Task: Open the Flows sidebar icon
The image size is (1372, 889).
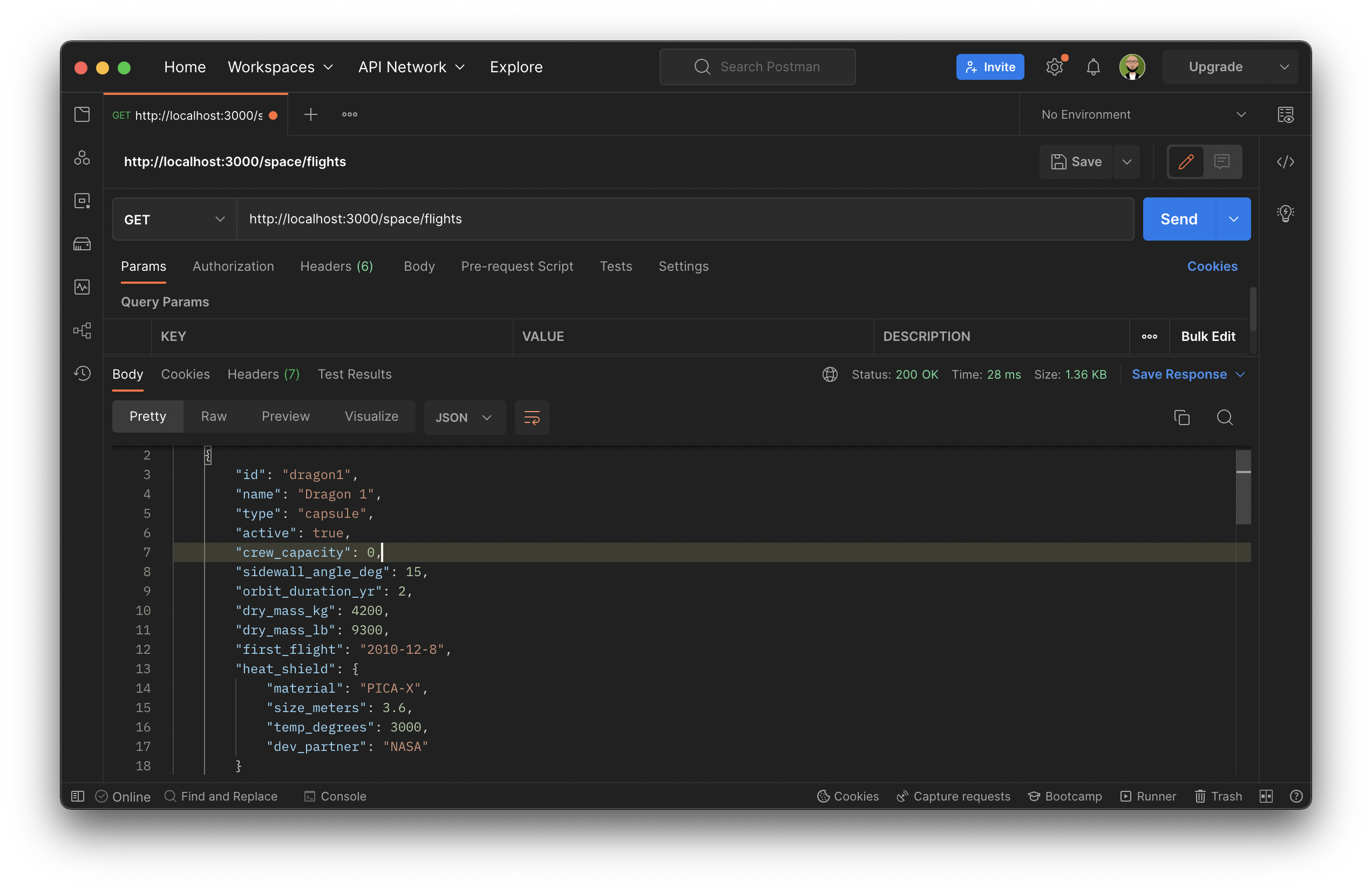Action: (x=82, y=330)
